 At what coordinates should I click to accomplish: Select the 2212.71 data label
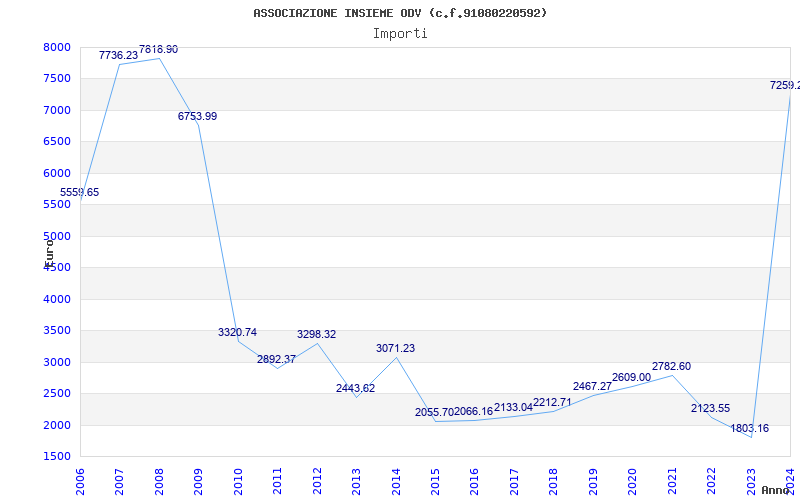point(553,402)
